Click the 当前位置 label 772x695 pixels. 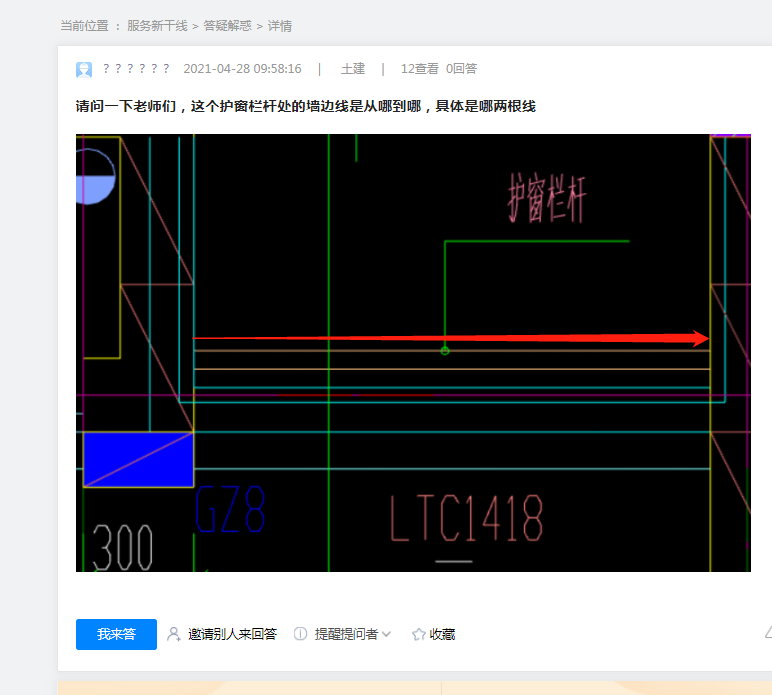pyautogui.click(x=84, y=26)
